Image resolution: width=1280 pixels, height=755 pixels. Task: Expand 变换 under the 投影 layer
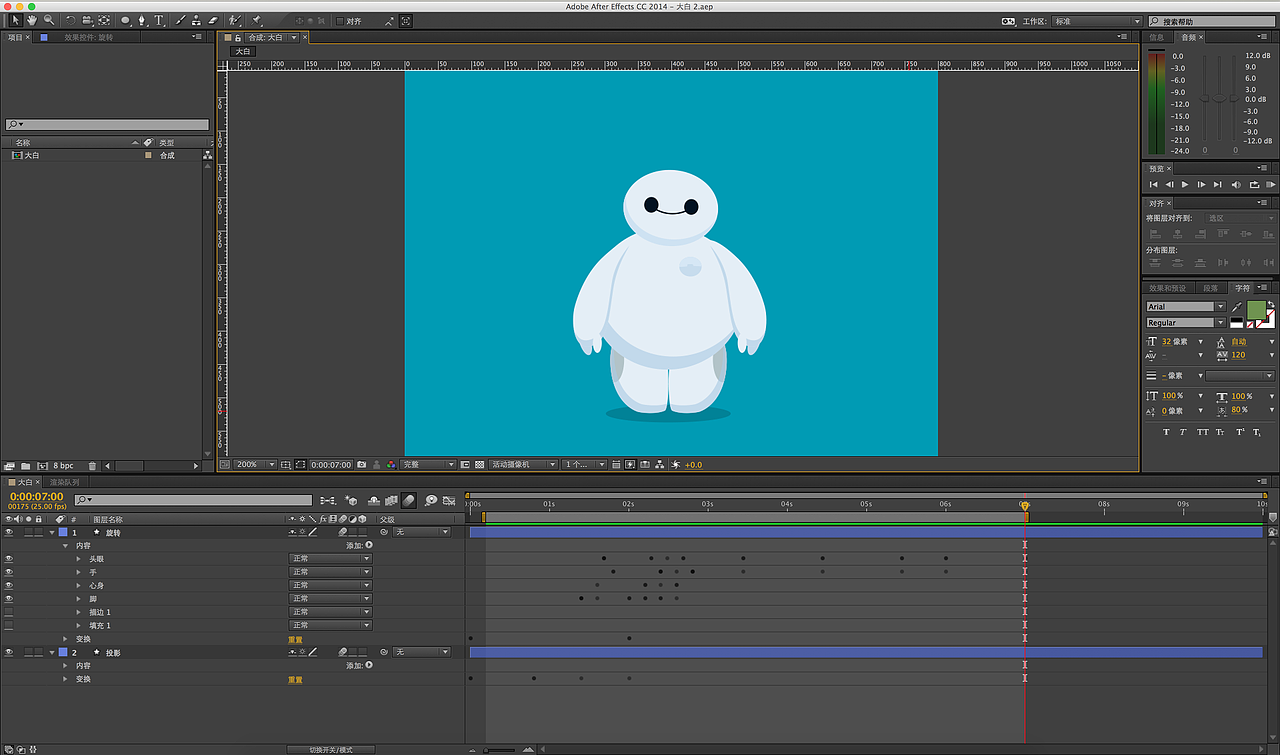click(66, 679)
